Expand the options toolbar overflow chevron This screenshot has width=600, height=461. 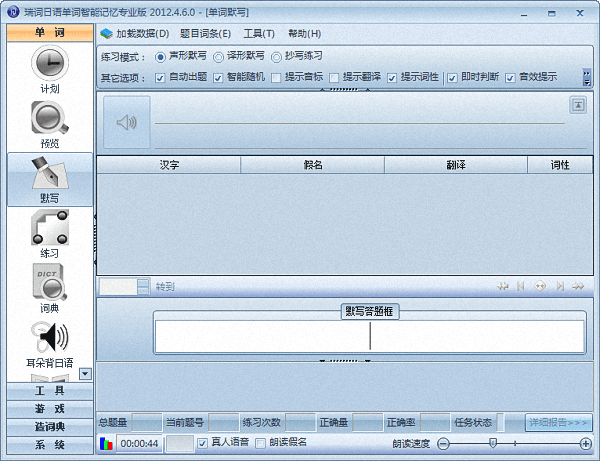coord(587,77)
